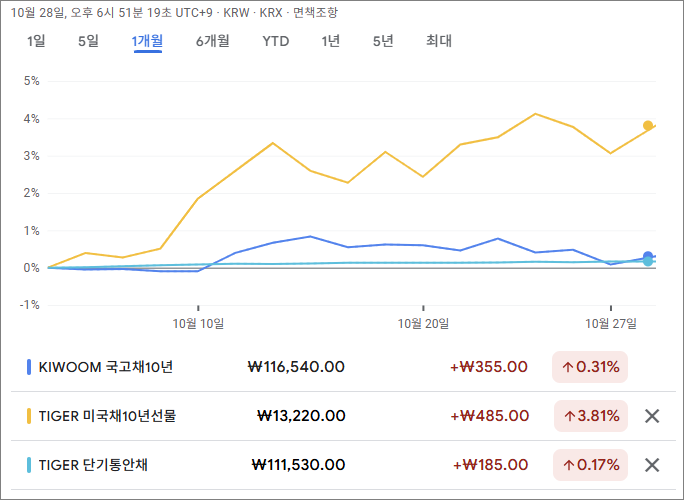Click the 10월 10일 axis label
This screenshot has height=500, width=684.
(198, 324)
